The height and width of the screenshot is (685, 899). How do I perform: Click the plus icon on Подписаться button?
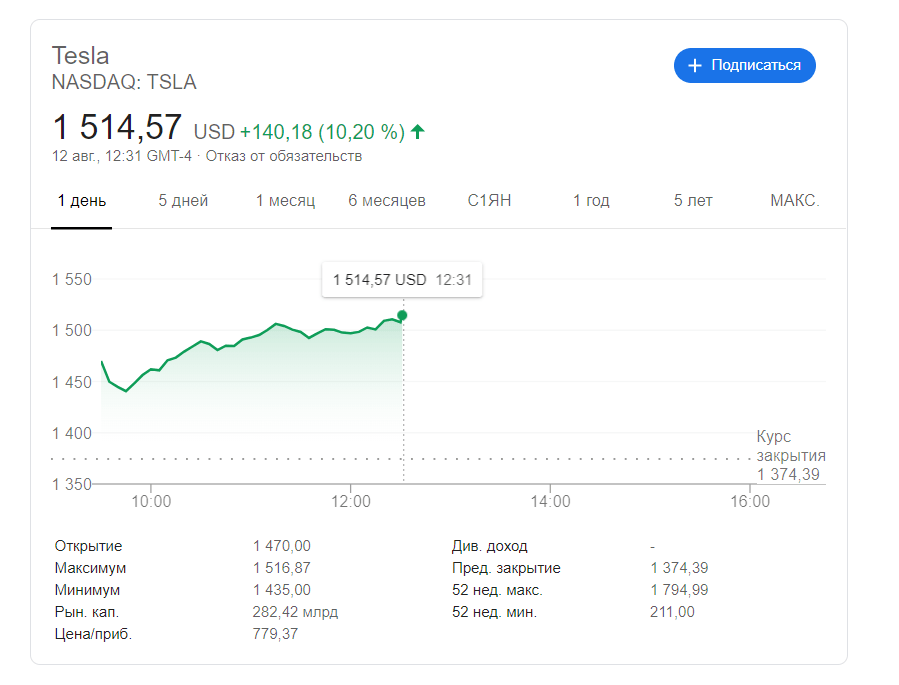click(693, 65)
